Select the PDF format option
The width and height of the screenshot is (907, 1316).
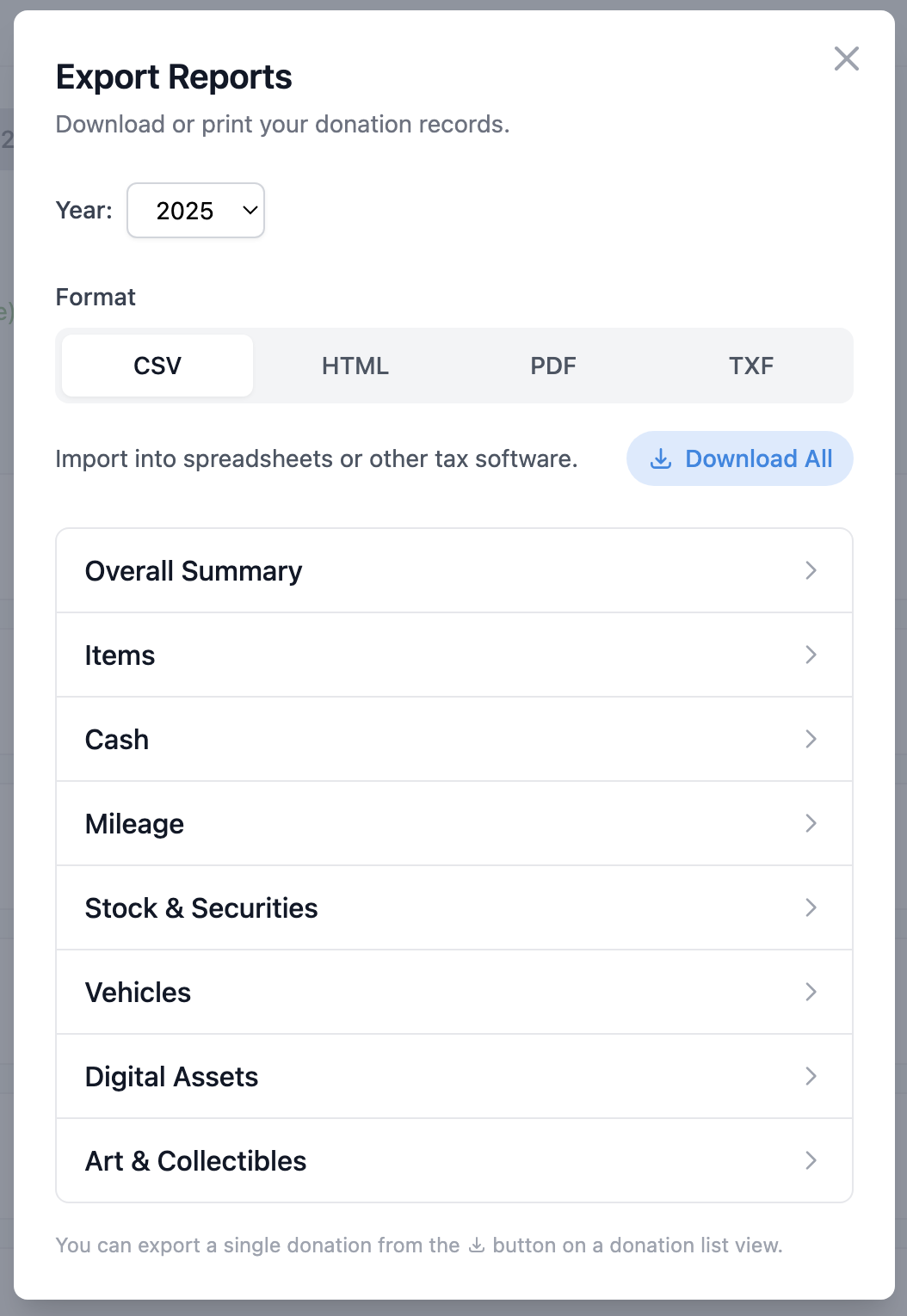point(553,365)
